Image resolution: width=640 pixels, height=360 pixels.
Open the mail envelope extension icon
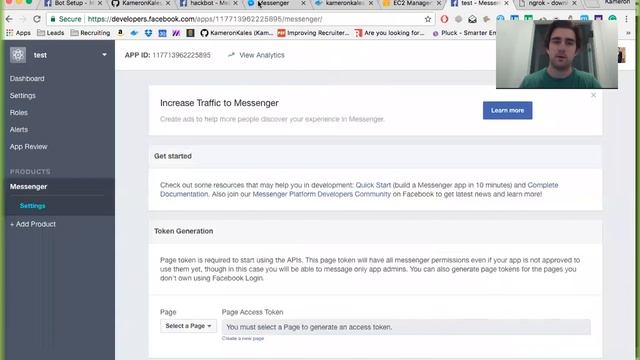click(x=472, y=19)
